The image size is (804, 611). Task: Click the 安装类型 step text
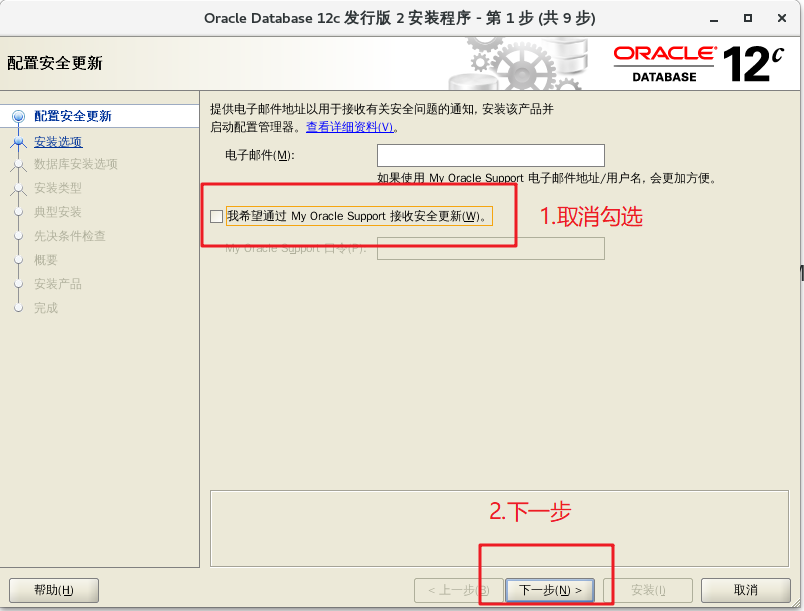click(x=58, y=188)
